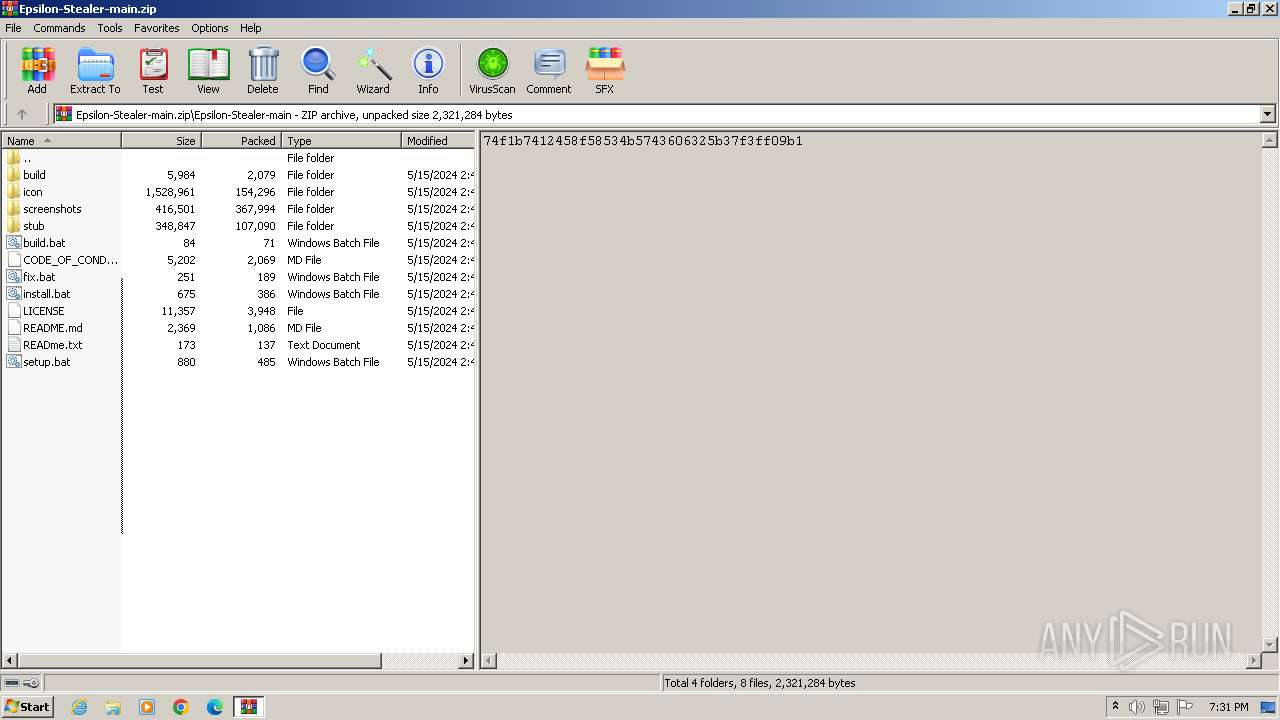
Task: Select the README.md file
Action: point(45,328)
